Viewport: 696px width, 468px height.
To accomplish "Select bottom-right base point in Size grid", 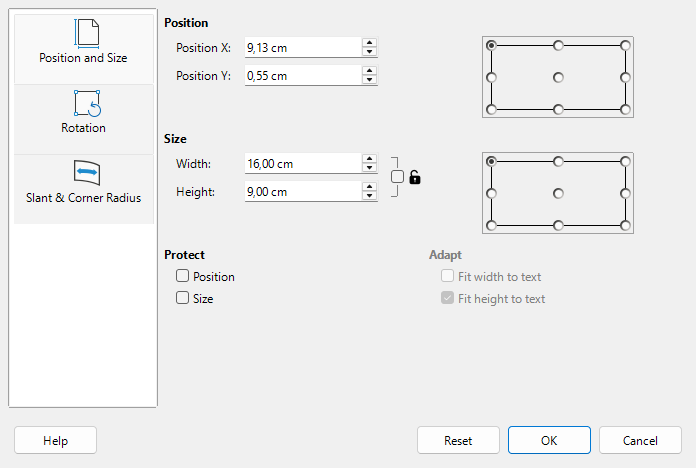I will pyautogui.click(x=625, y=225).
